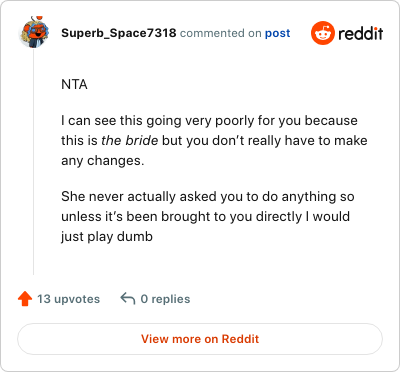Open the Superb_Space7318 username profile
This screenshot has width=400, height=372.
tap(119, 33)
